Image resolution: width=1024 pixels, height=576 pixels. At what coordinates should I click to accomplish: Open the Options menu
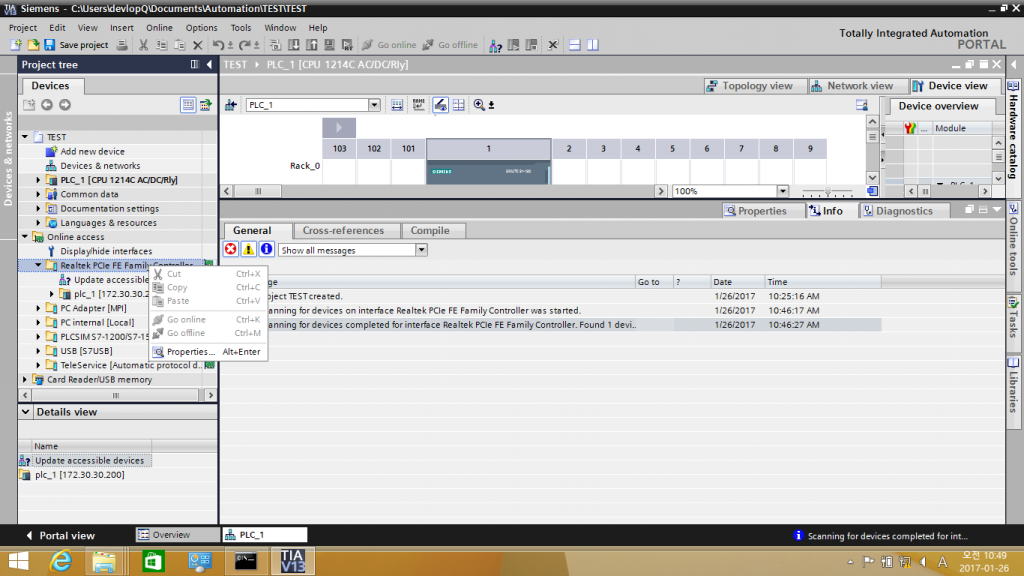pos(201,28)
